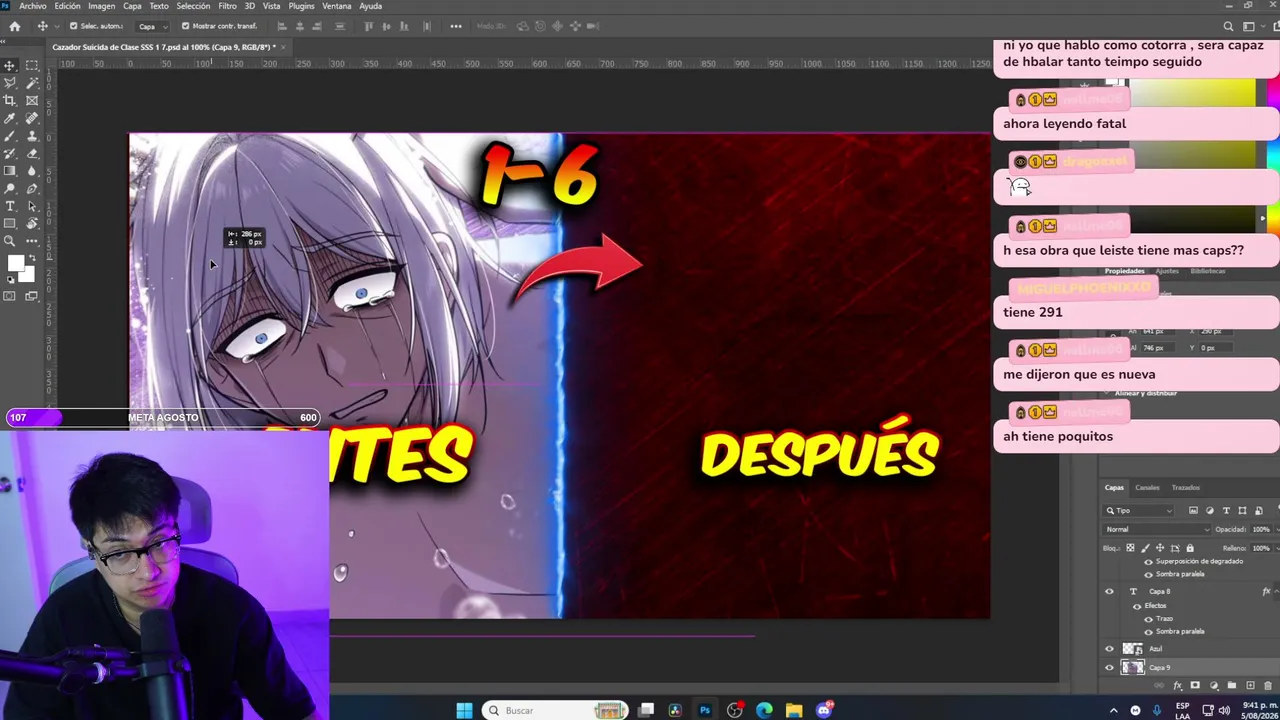Select the Crop tool
1280x720 pixels.
[x=10, y=101]
